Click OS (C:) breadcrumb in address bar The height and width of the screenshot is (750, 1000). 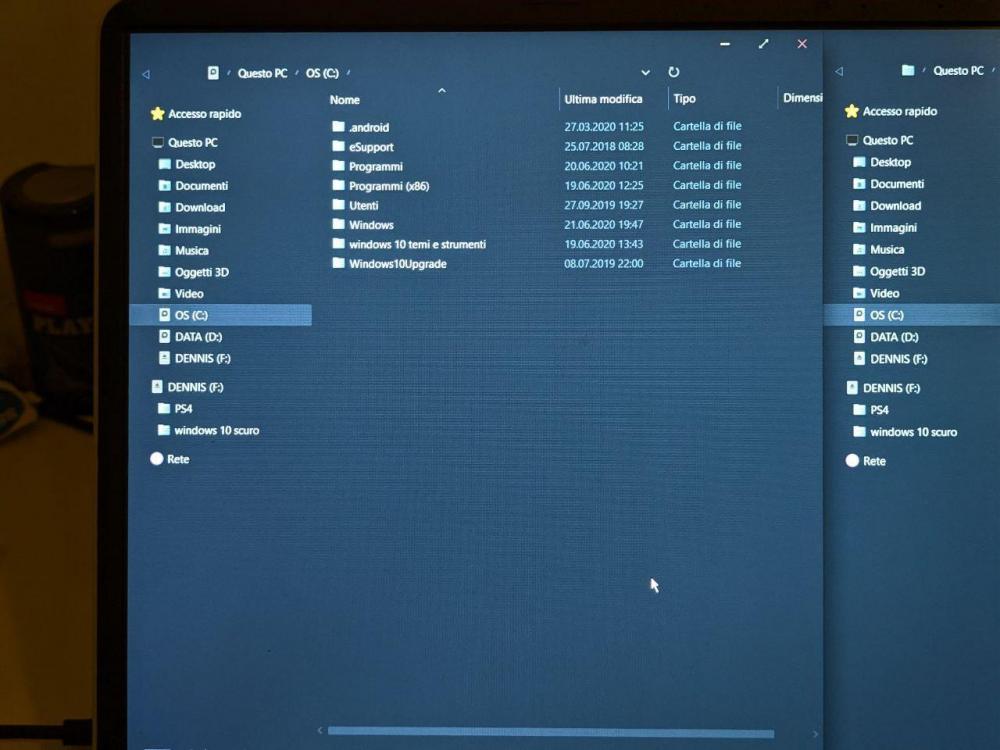click(x=322, y=73)
